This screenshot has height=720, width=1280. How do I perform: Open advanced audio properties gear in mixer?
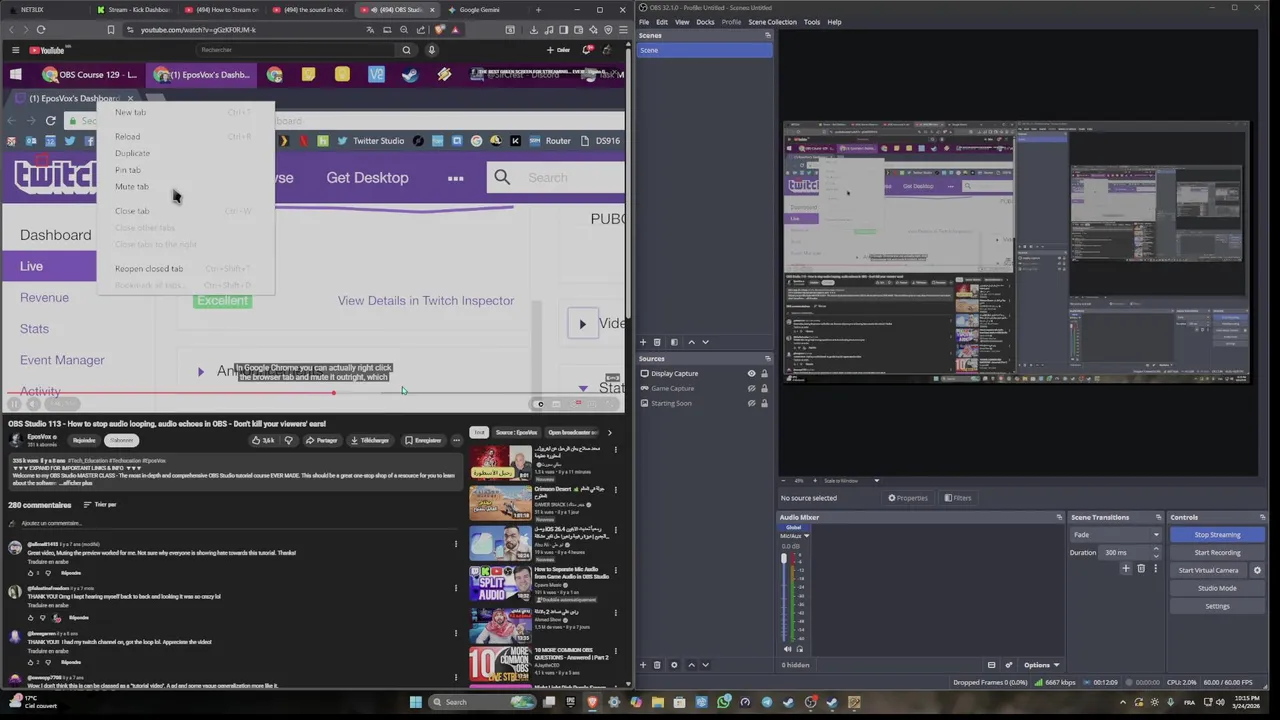[x=1008, y=665]
